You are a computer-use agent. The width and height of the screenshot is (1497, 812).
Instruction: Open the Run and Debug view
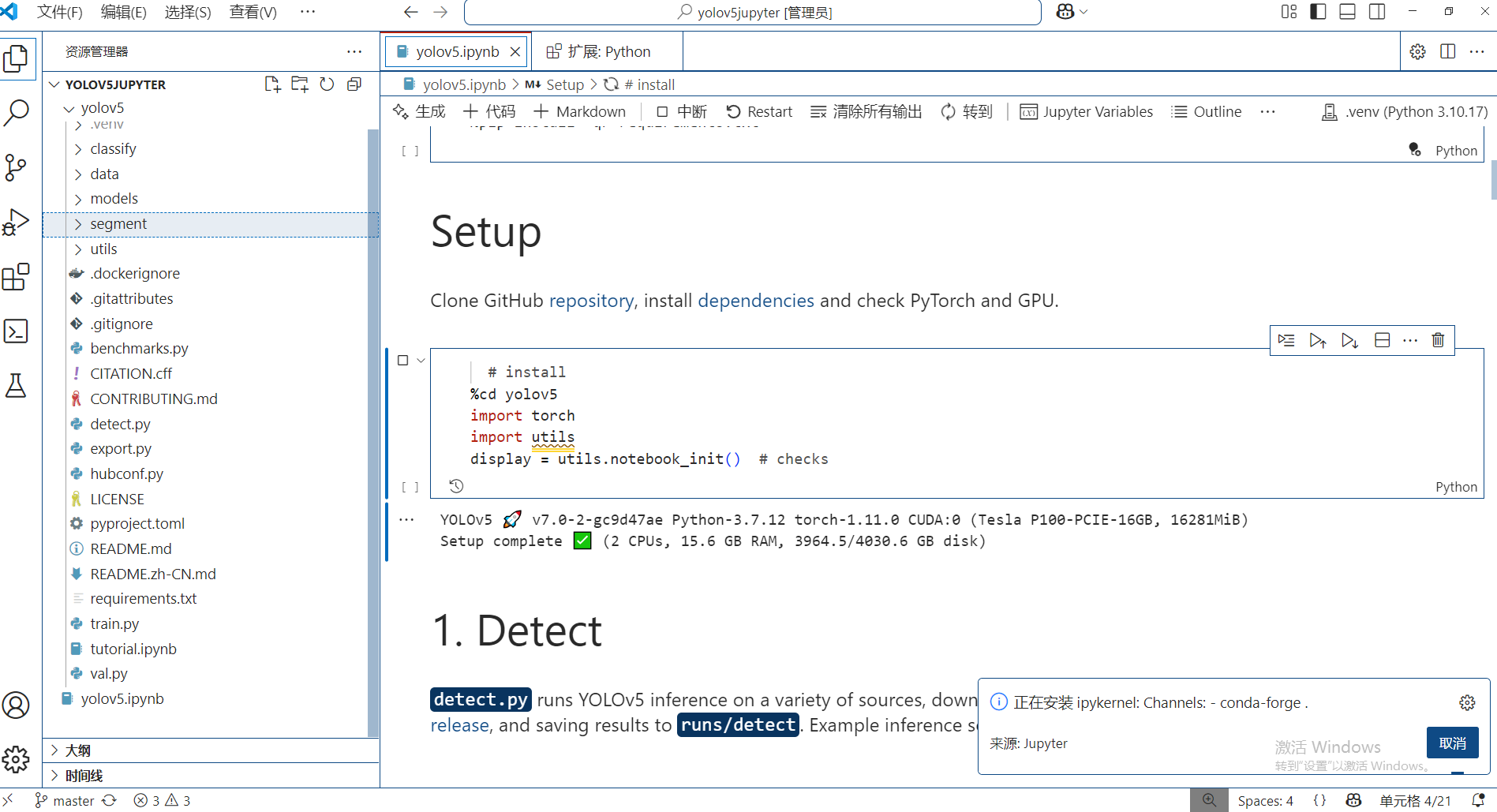click(16, 222)
